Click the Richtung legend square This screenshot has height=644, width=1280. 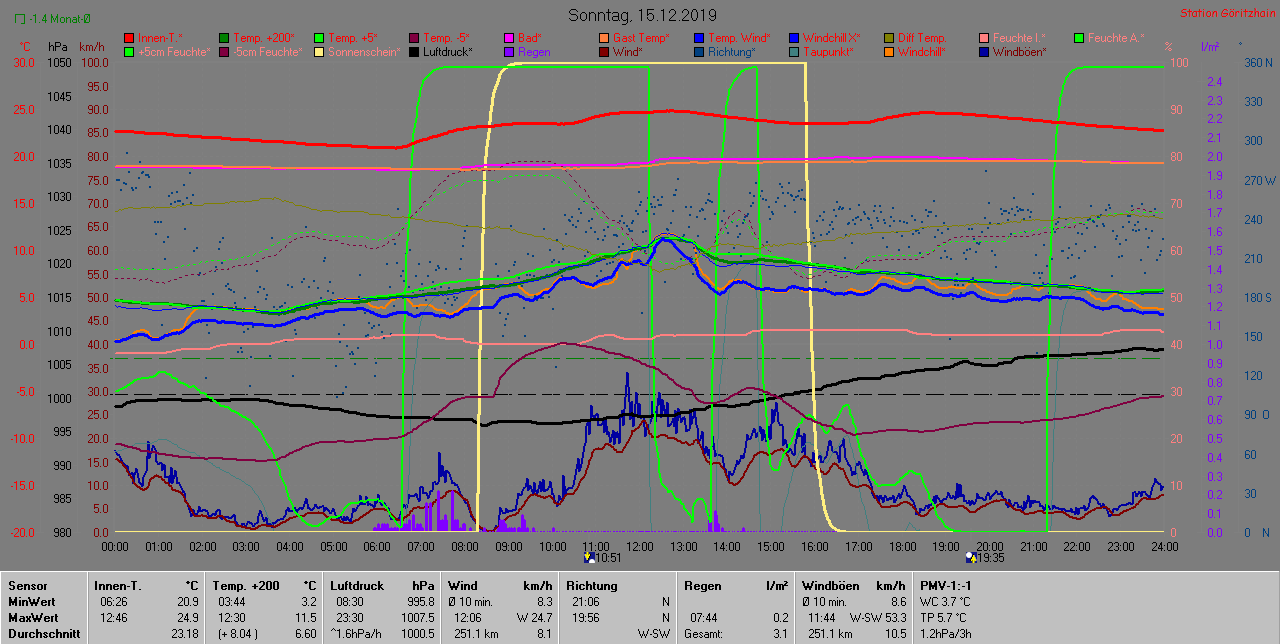coord(699,52)
